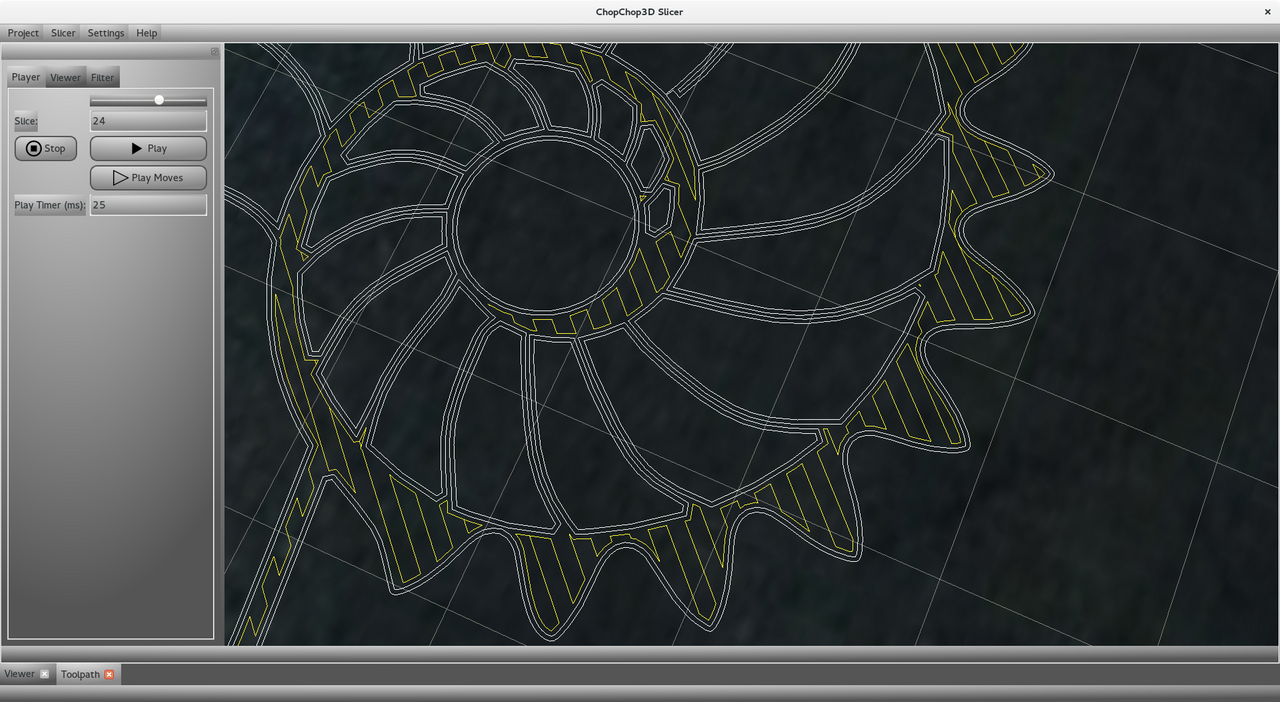Click the Stop playback button
The width and height of the screenshot is (1280, 702).
click(x=45, y=149)
